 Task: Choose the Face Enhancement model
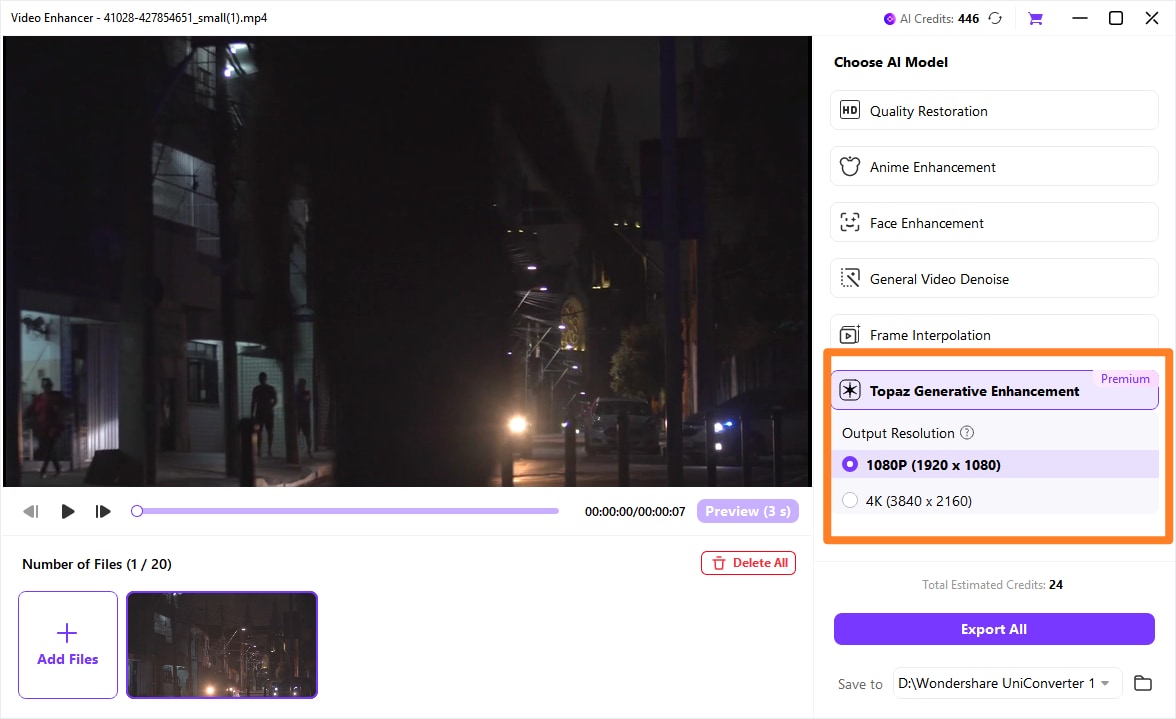[994, 223]
